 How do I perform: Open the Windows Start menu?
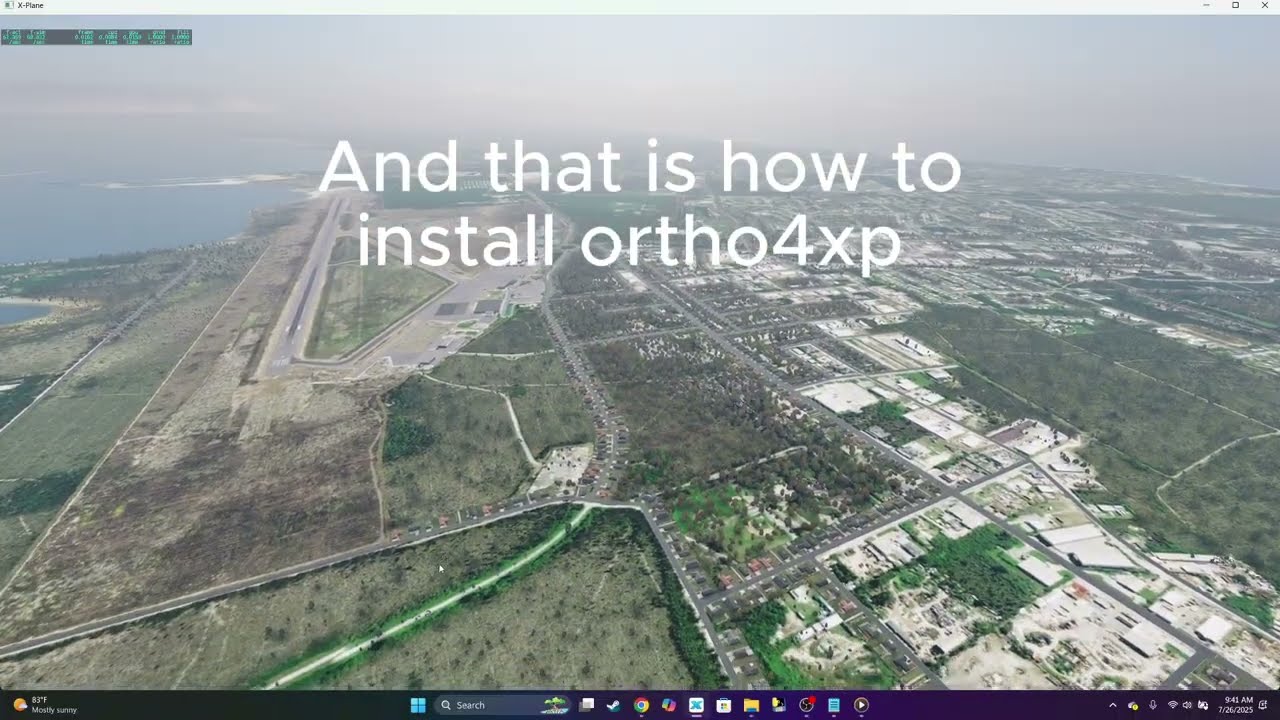coord(418,705)
